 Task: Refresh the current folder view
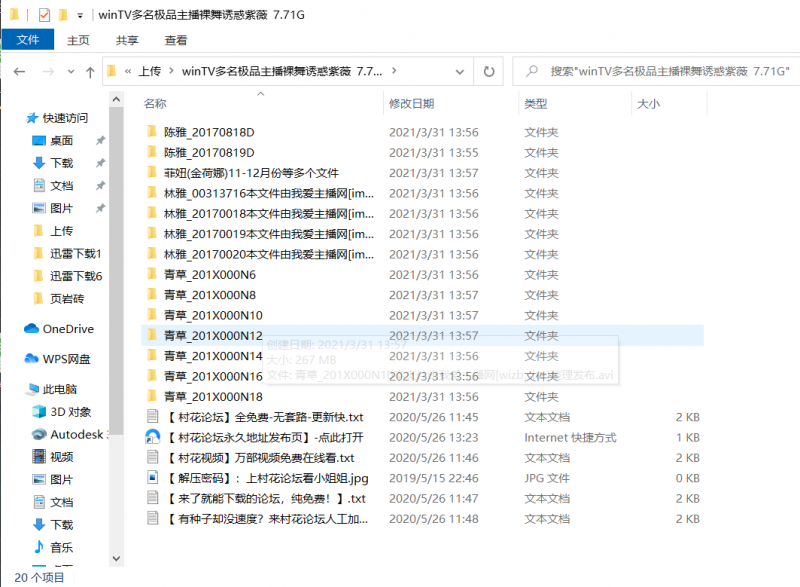[x=489, y=72]
